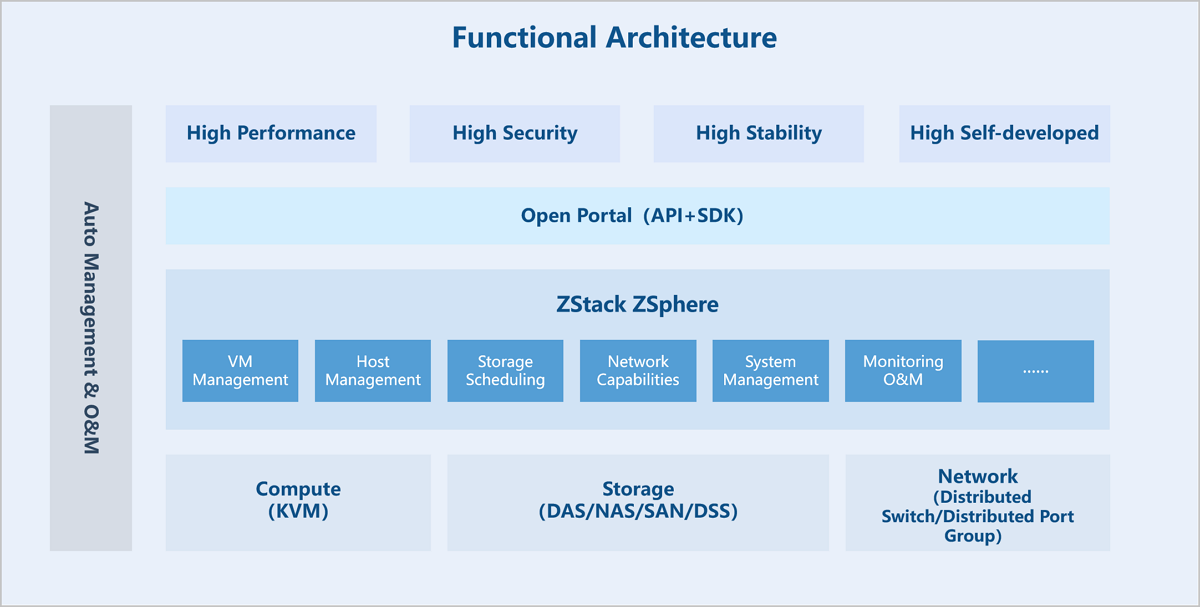Select the Network Capabilities module

pyautogui.click(x=638, y=371)
